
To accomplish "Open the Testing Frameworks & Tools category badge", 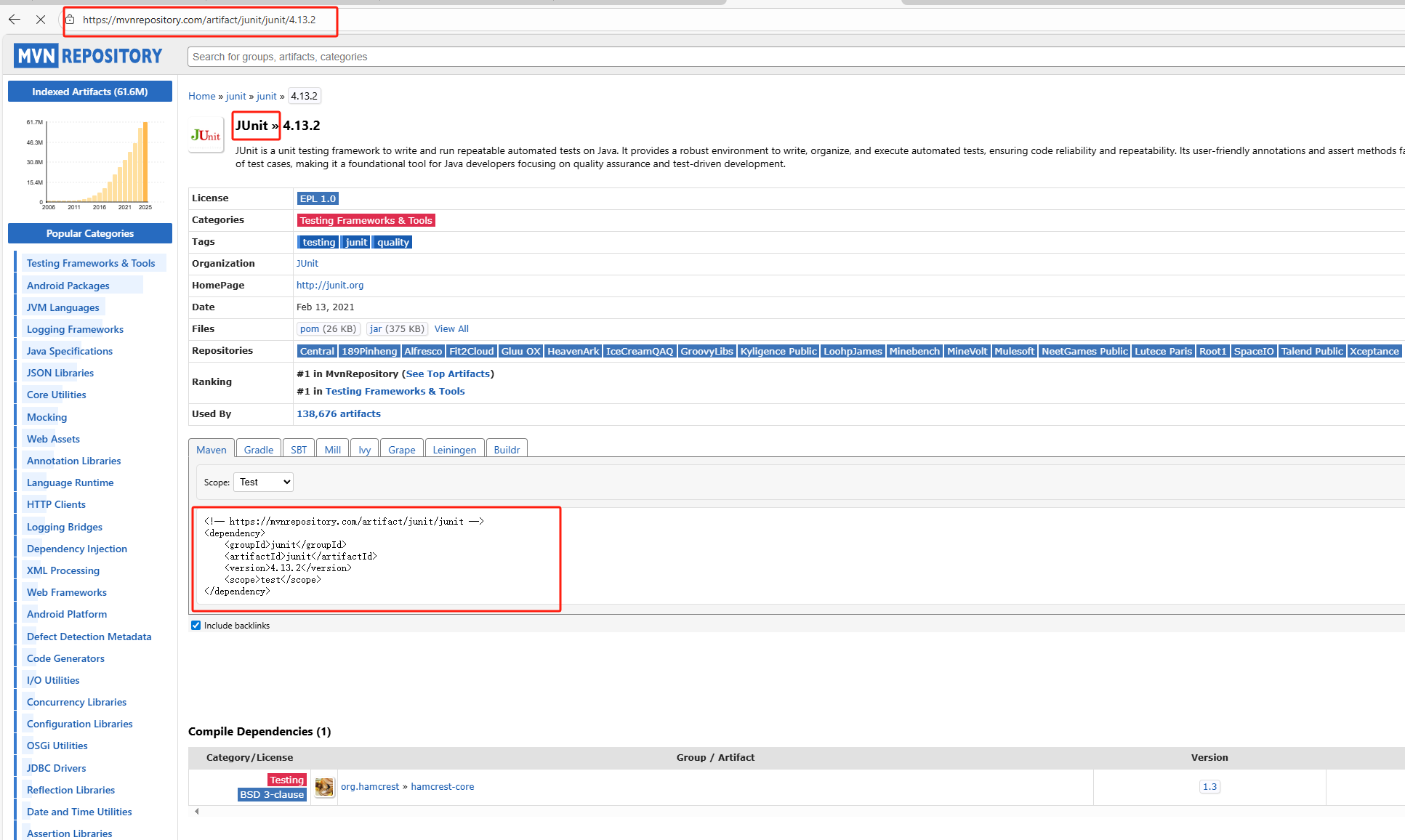I will [366, 220].
